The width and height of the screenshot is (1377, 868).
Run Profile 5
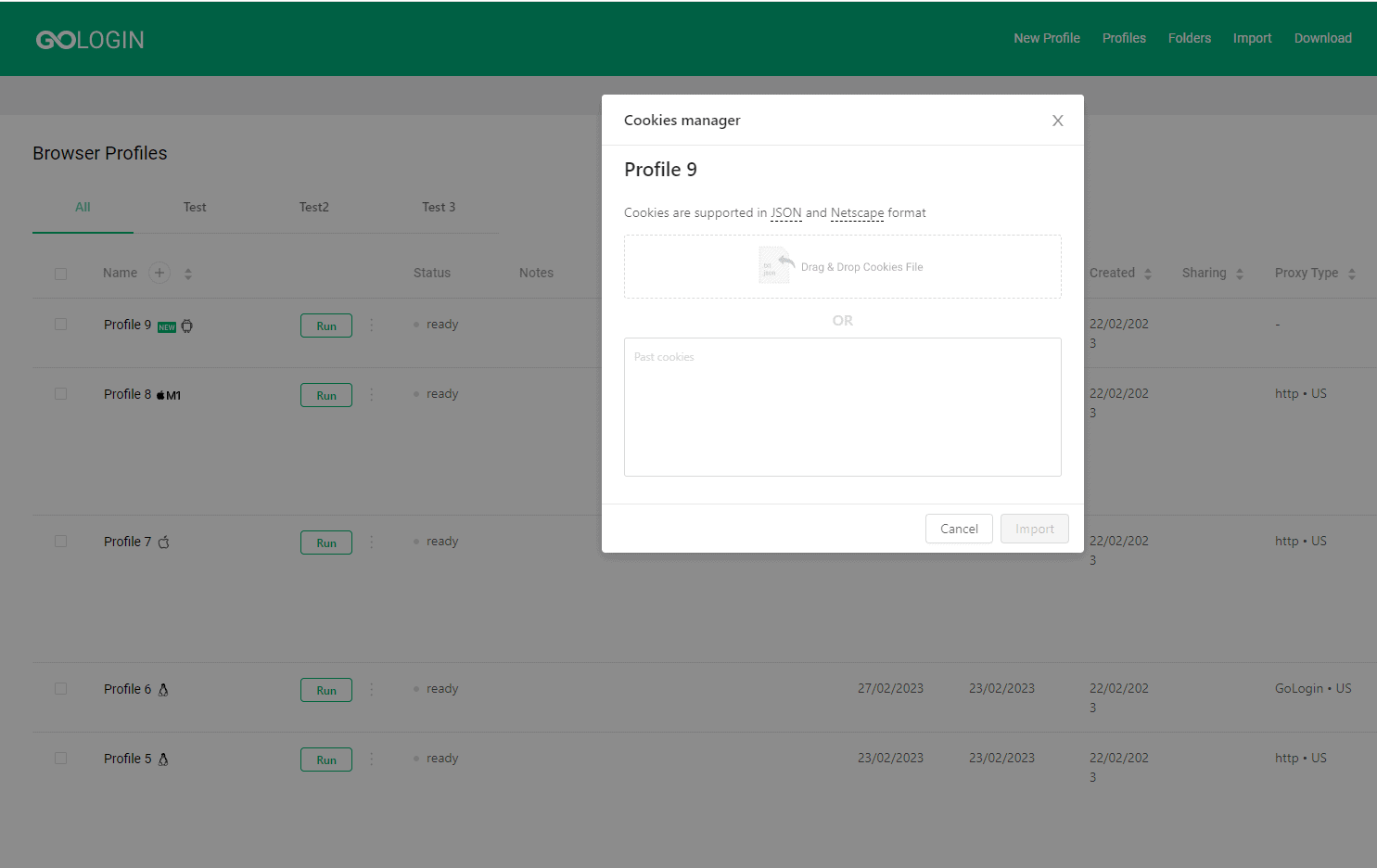coord(326,759)
